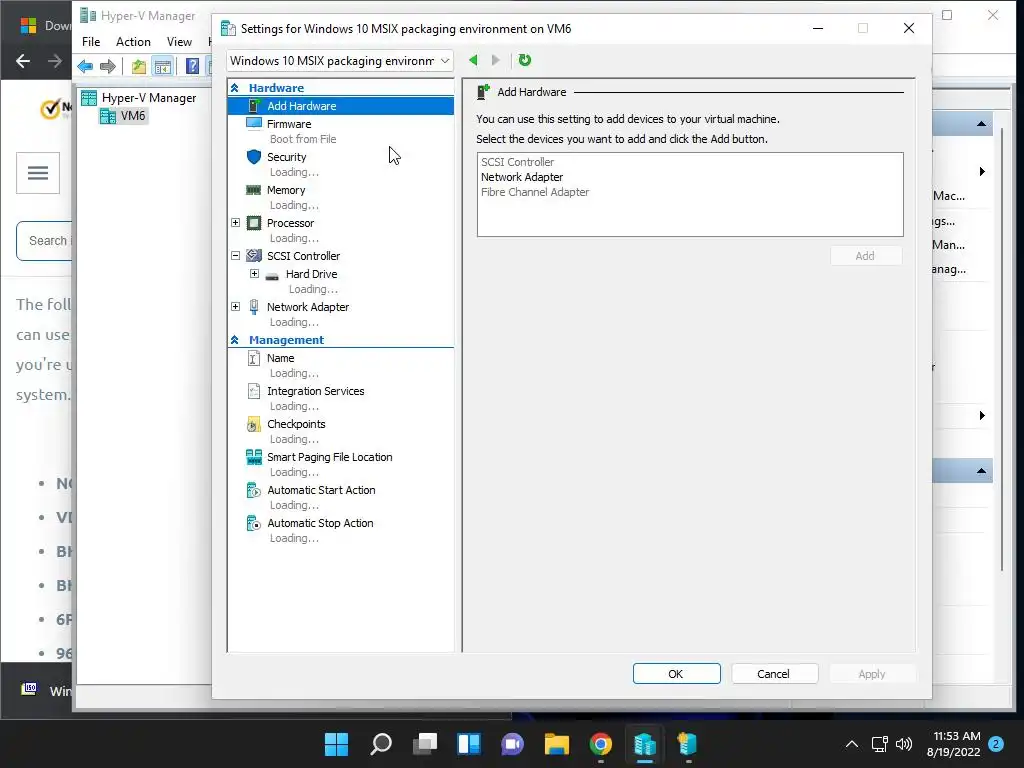Screen dimensions: 1024x768
Task: Select the Memory settings item
Action: tap(285, 190)
